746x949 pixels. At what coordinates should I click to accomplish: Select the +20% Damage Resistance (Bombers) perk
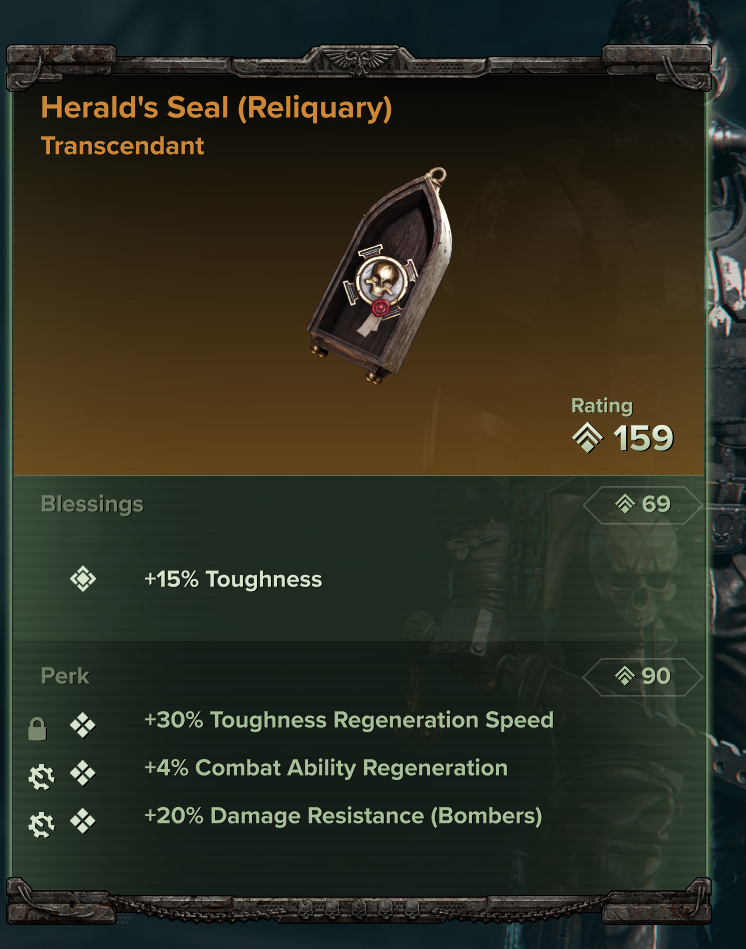[343, 816]
